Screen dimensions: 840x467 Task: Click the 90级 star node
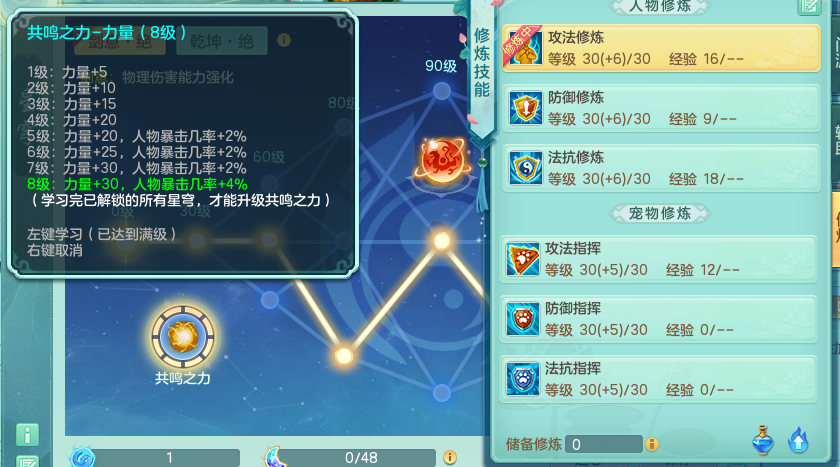tap(441, 91)
